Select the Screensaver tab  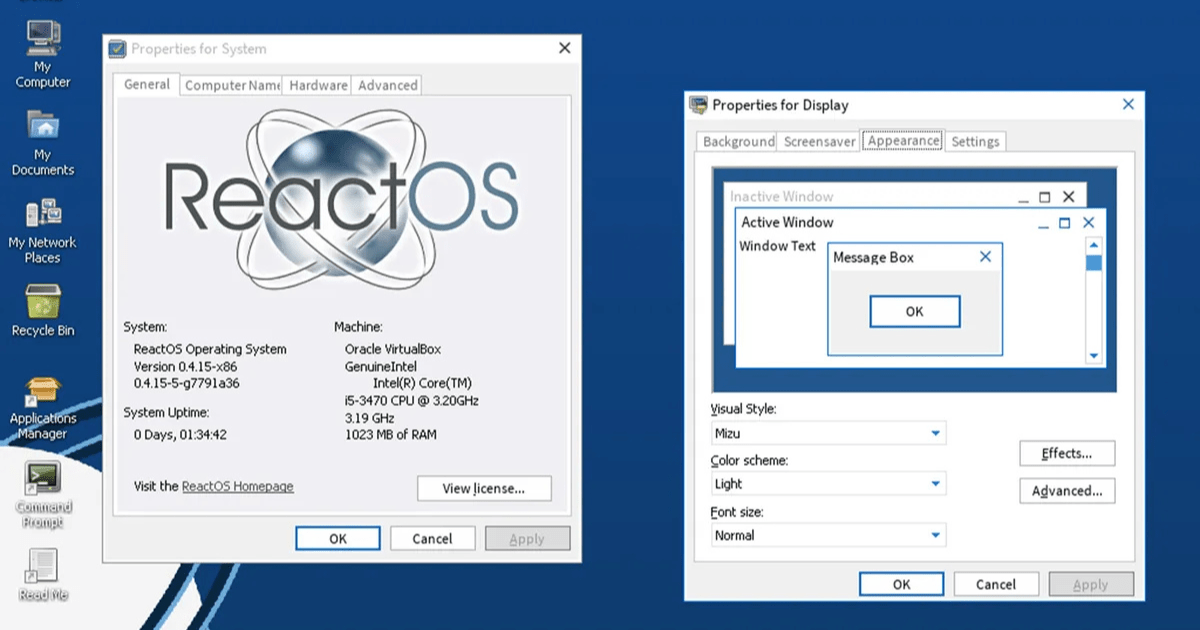[818, 141]
